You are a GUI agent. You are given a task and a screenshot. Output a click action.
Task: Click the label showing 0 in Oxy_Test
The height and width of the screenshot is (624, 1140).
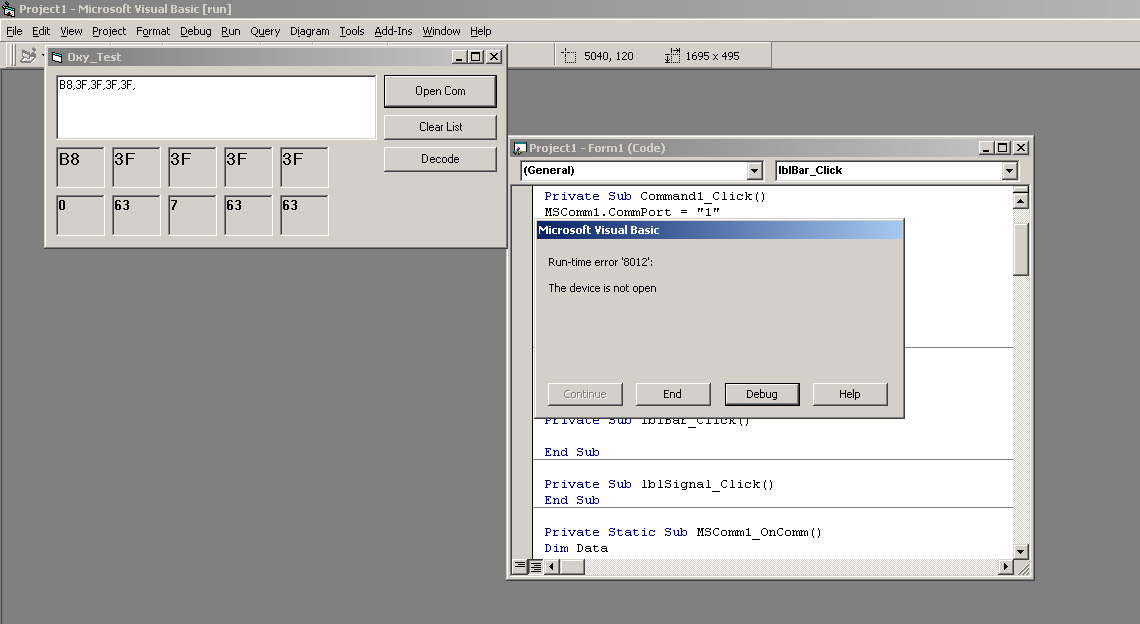click(80, 215)
